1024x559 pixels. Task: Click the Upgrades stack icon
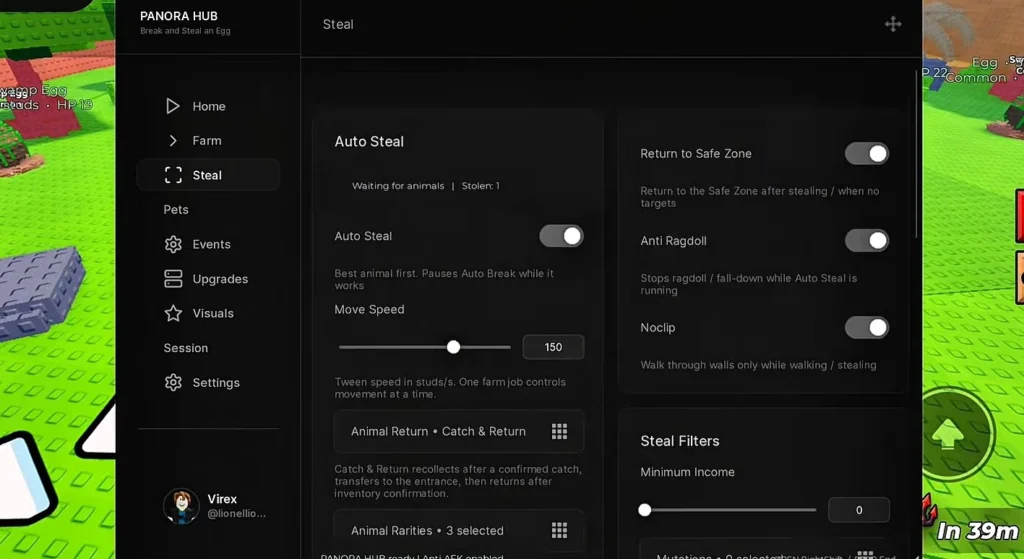click(173, 279)
